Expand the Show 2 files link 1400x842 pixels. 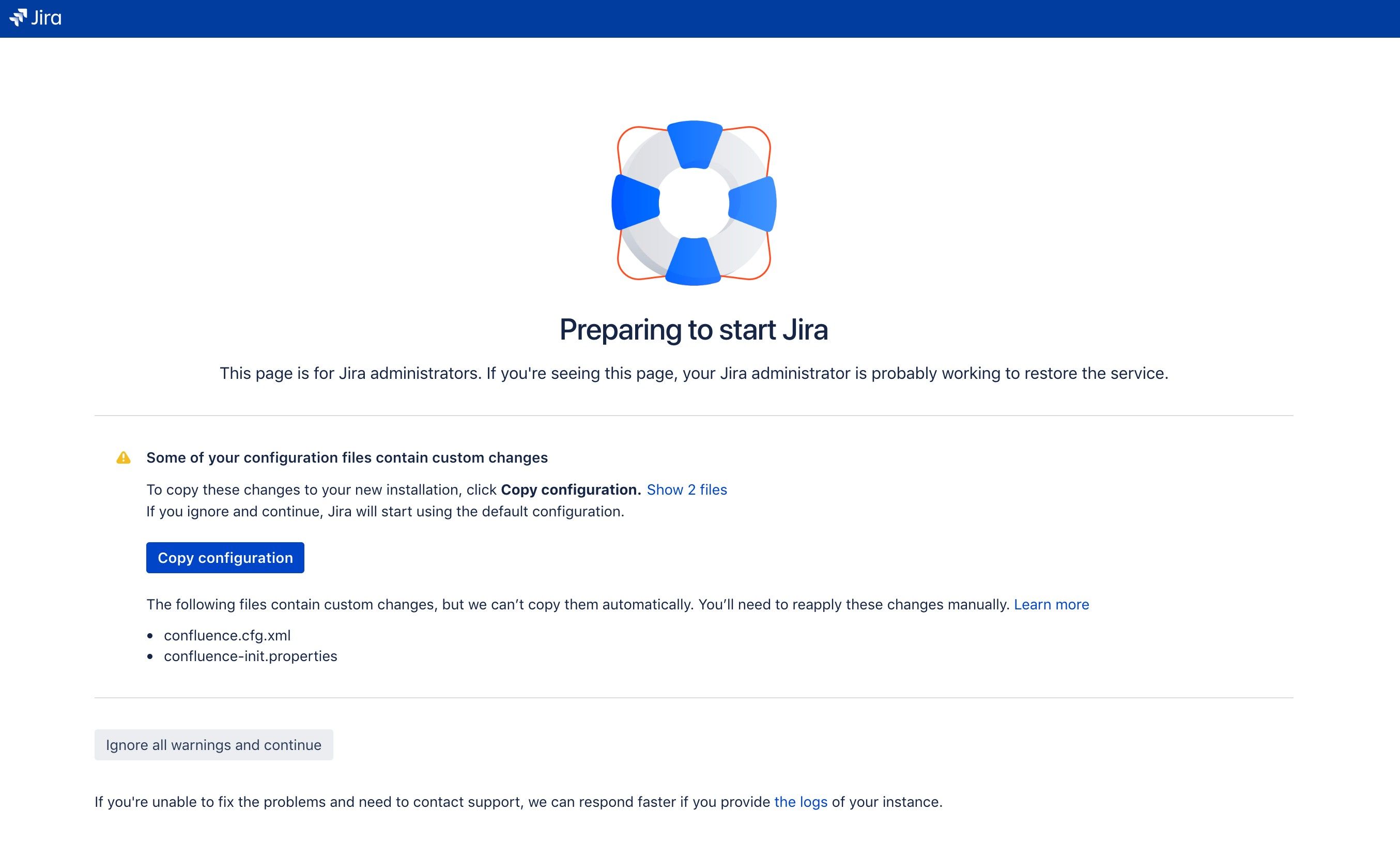click(x=686, y=489)
